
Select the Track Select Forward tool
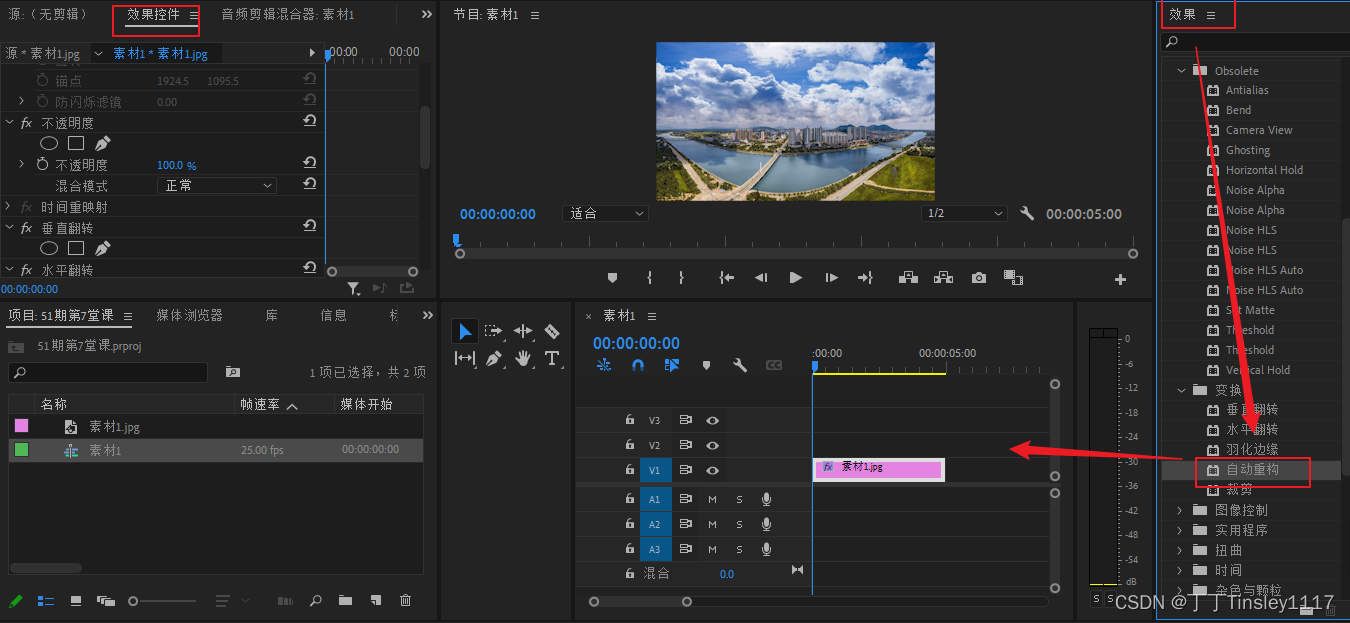click(x=494, y=331)
